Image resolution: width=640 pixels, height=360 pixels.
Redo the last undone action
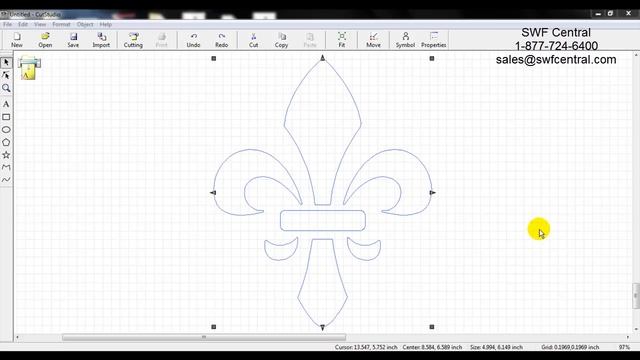[x=221, y=40]
